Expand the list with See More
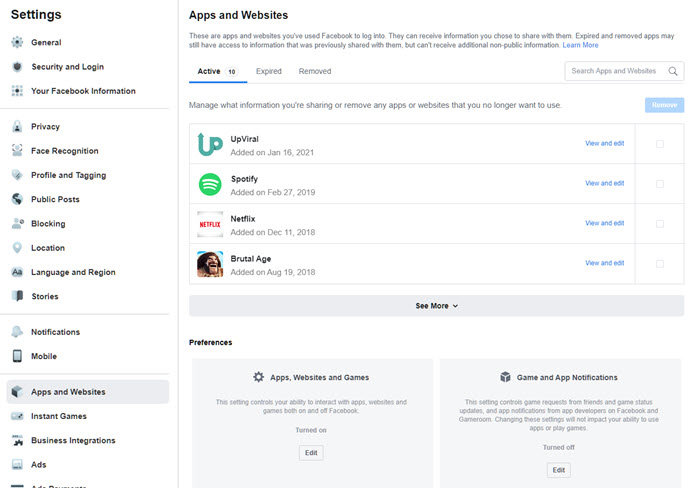 436,306
